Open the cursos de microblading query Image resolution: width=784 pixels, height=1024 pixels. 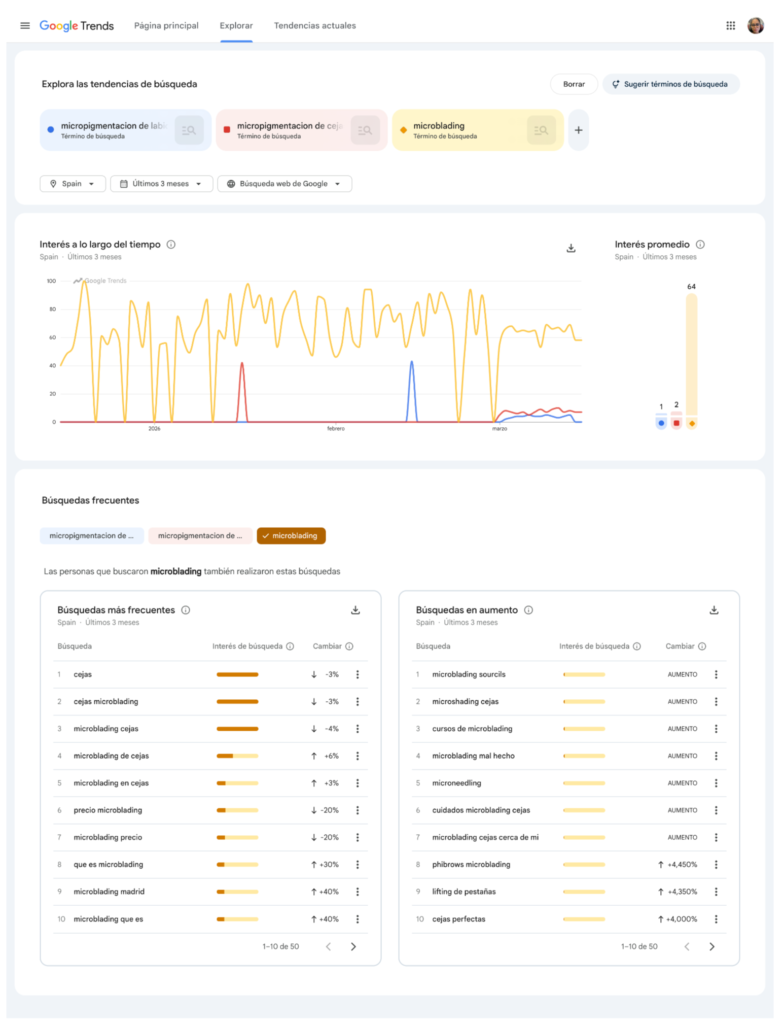click(472, 729)
